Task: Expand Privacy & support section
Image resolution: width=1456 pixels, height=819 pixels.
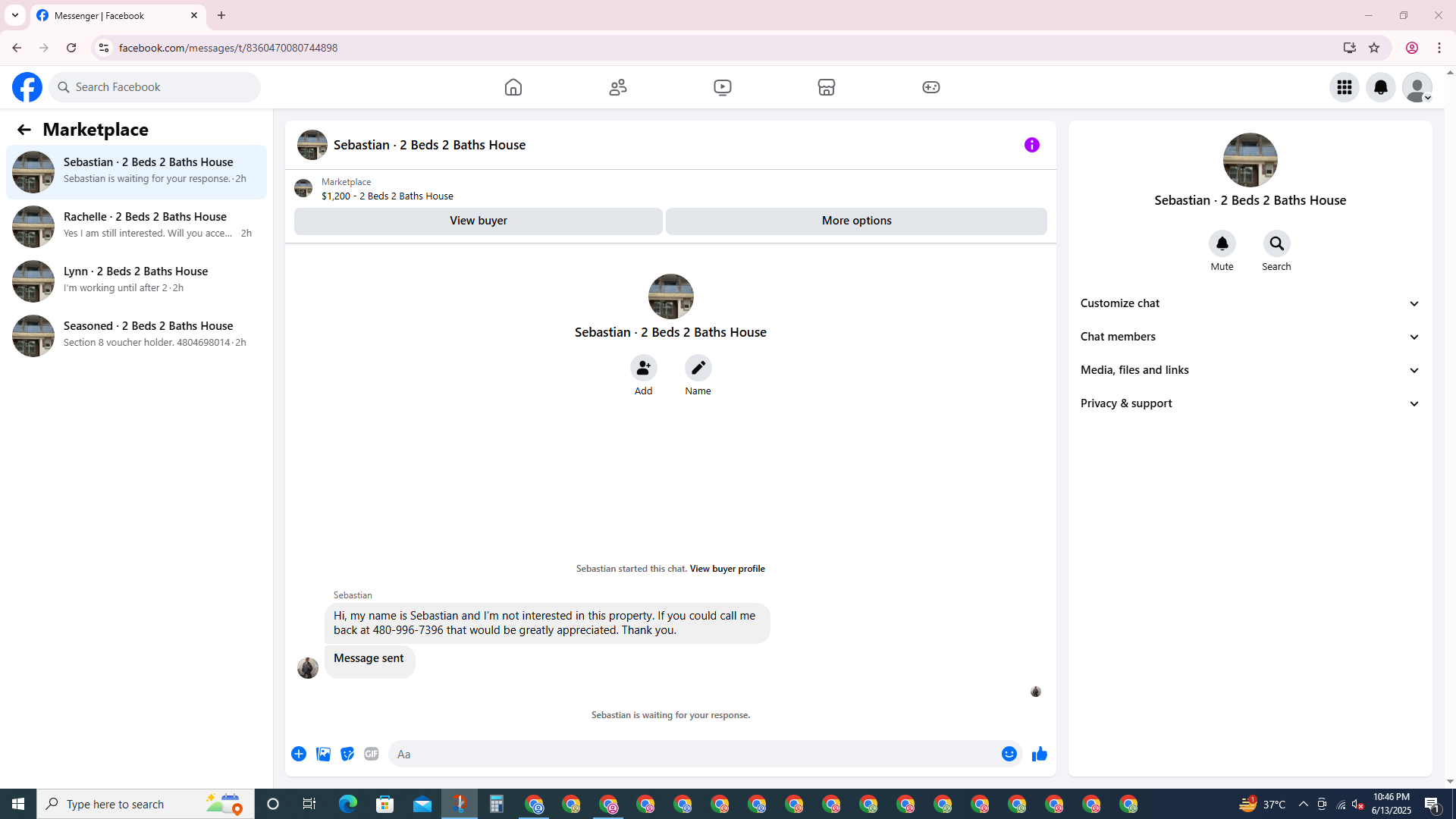Action: 1250,403
